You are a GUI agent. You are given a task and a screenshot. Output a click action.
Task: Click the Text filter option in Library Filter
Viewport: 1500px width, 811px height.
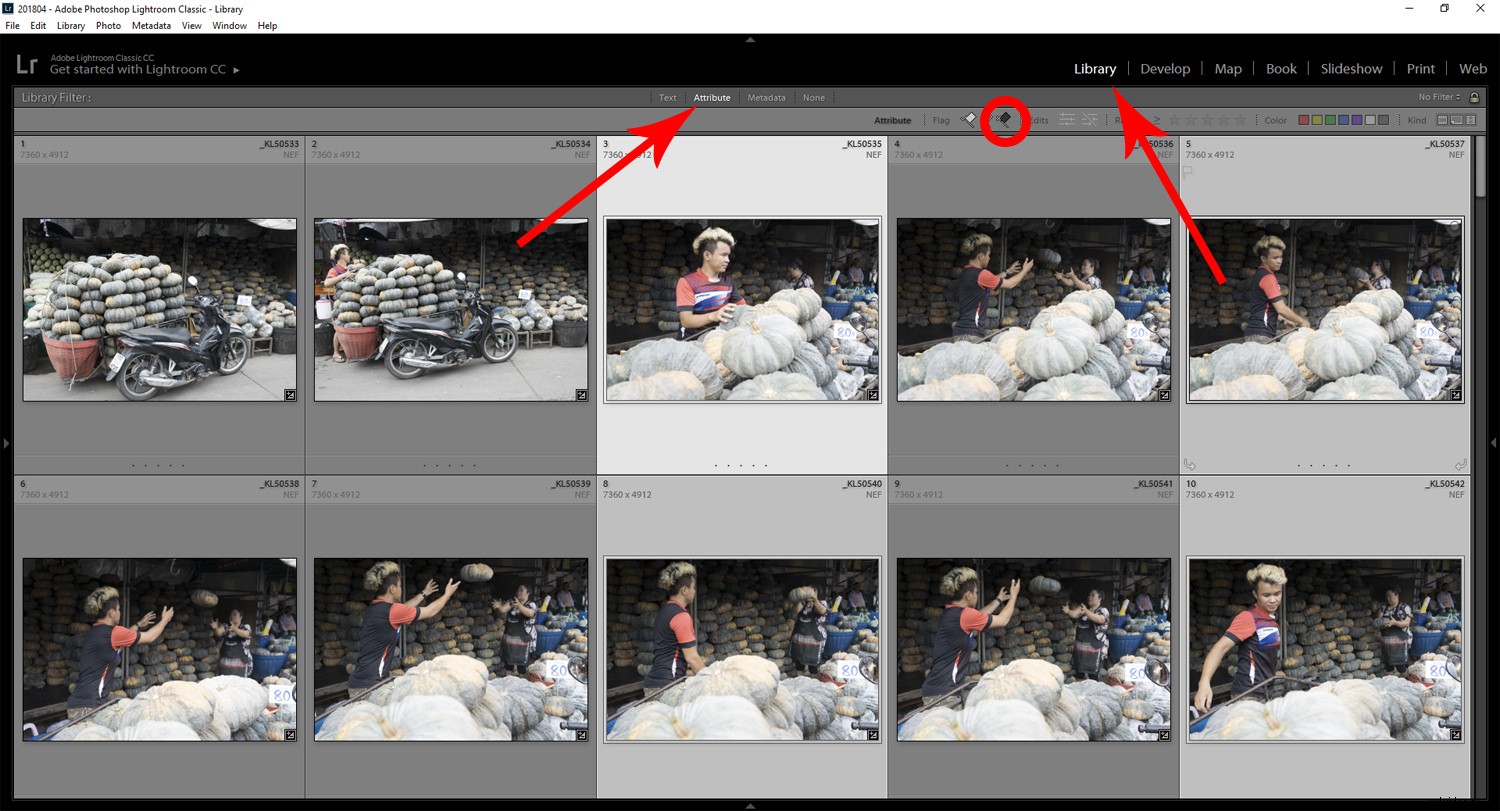click(x=667, y=97)
